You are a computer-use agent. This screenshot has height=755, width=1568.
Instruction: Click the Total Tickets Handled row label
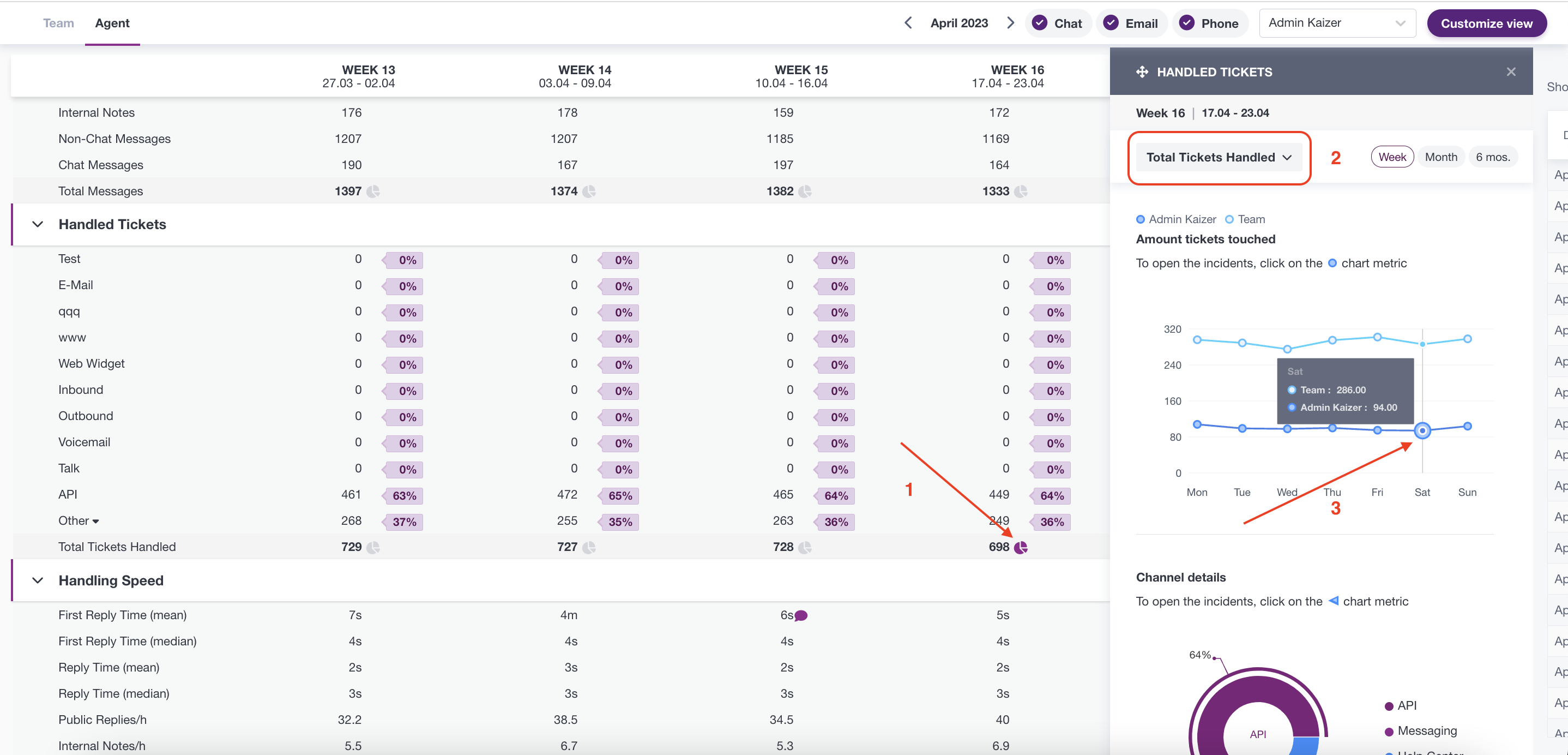pos(117,547)
